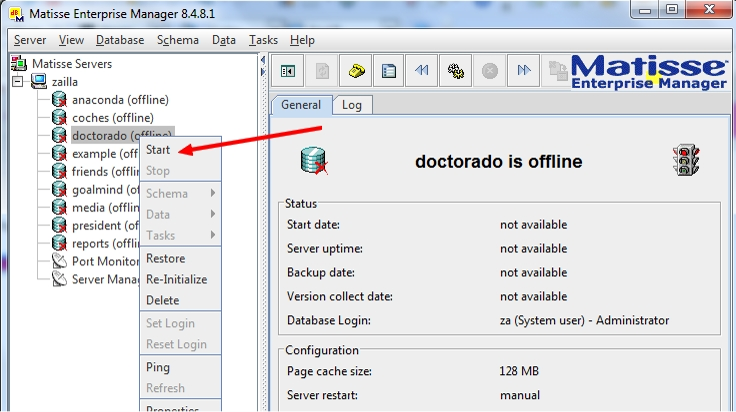Open the Data menu in the menu bar
The image size is (736, 412).
224,40
